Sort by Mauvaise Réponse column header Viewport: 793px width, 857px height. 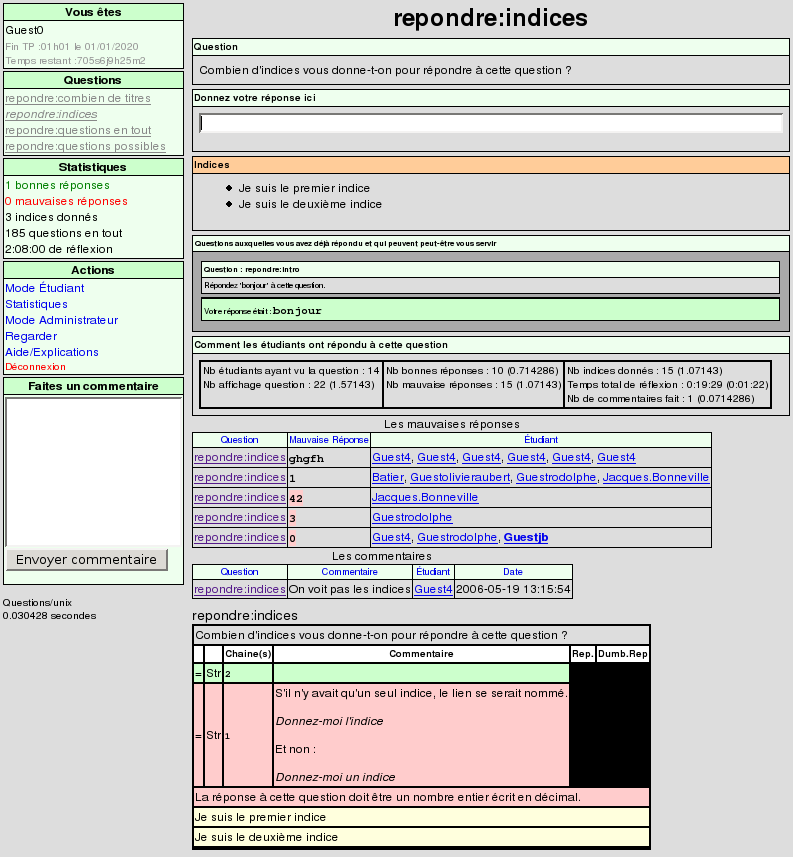(x=328, y=439)
